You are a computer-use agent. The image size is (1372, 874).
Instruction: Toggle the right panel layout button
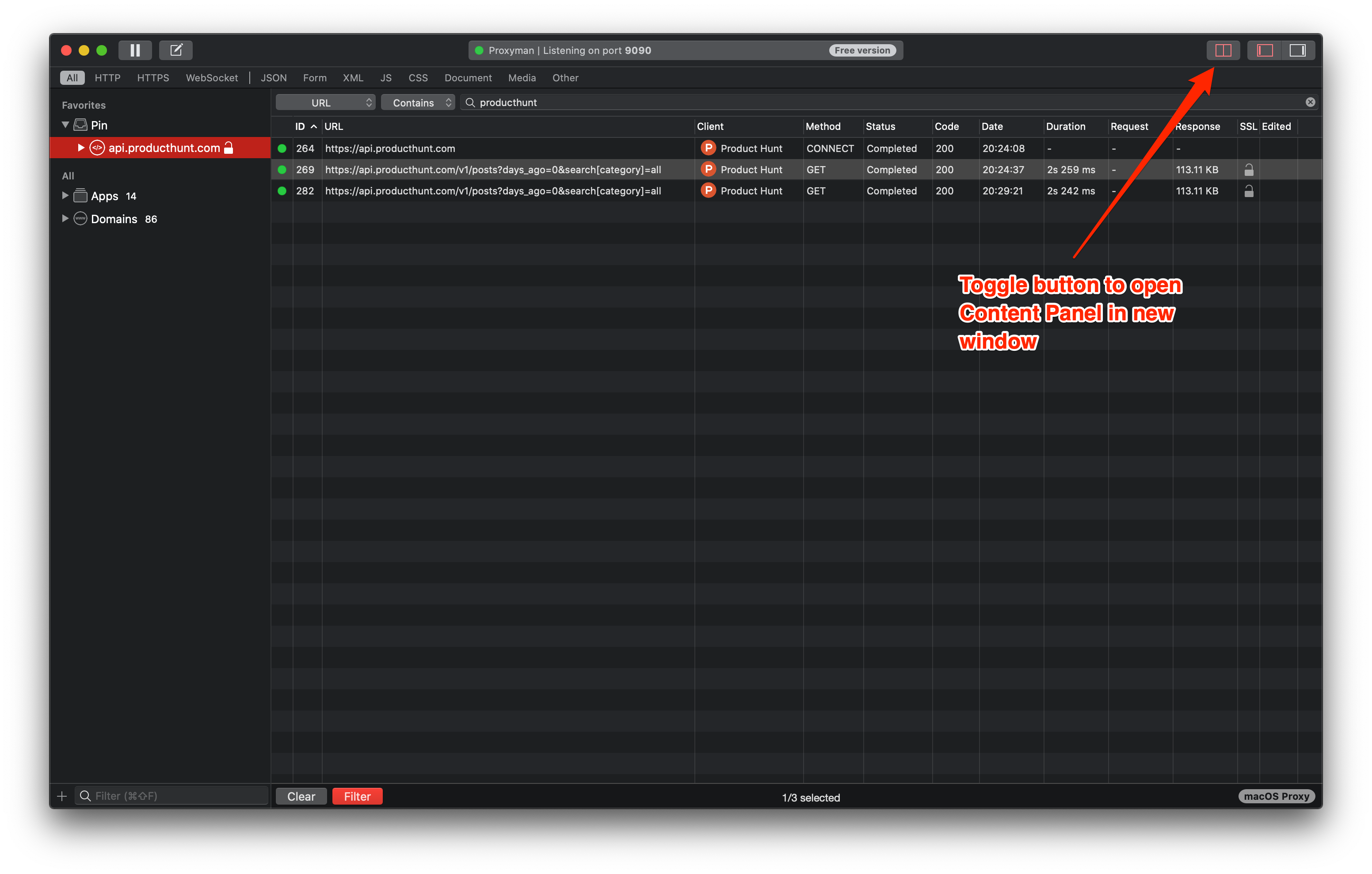pos(1298,50)
